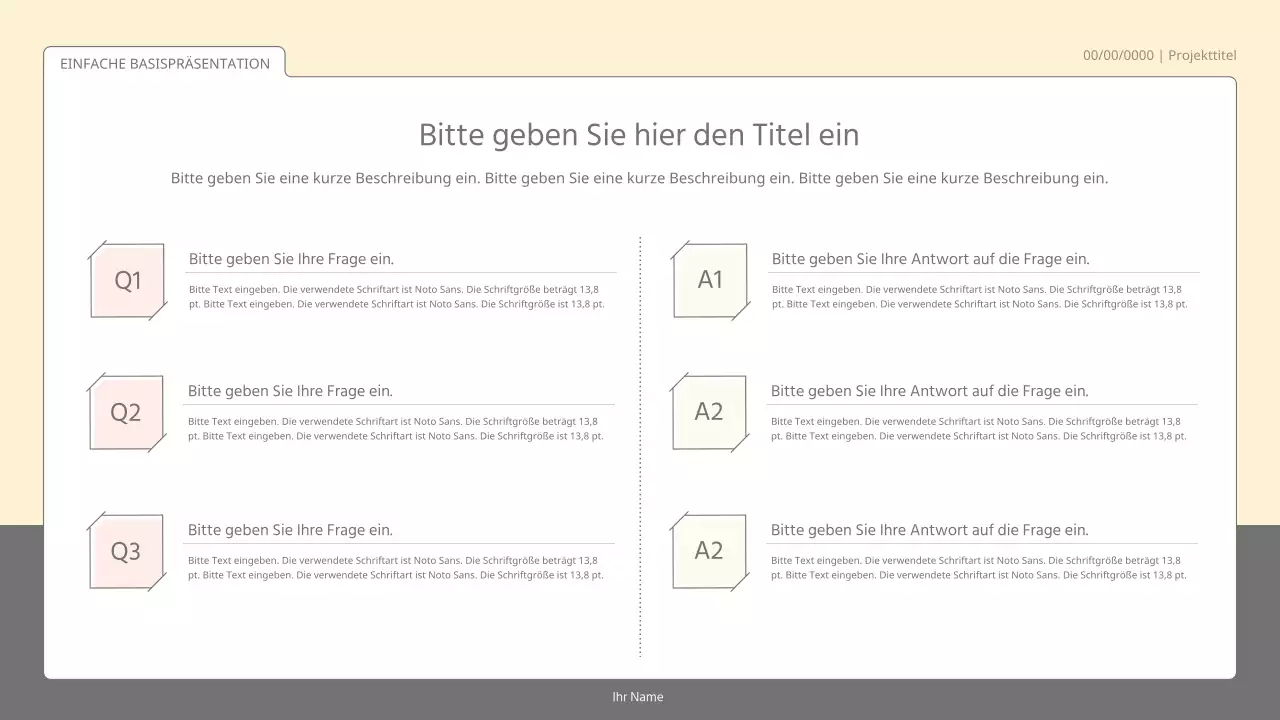1280x720 pixels.
Task: Select the Q1 question badge
Action: point(127,281)
